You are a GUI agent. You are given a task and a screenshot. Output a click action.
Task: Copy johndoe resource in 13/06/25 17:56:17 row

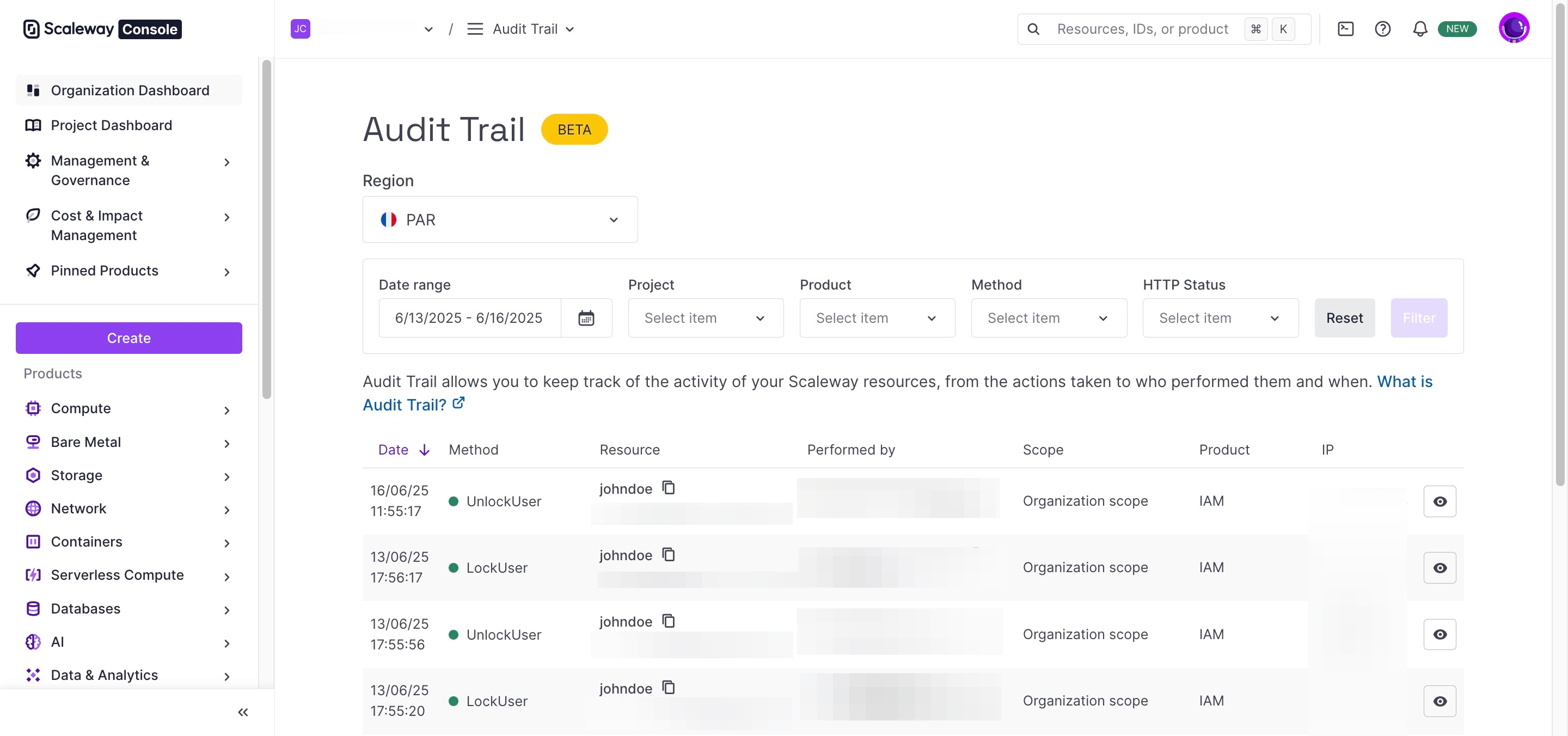669,555
